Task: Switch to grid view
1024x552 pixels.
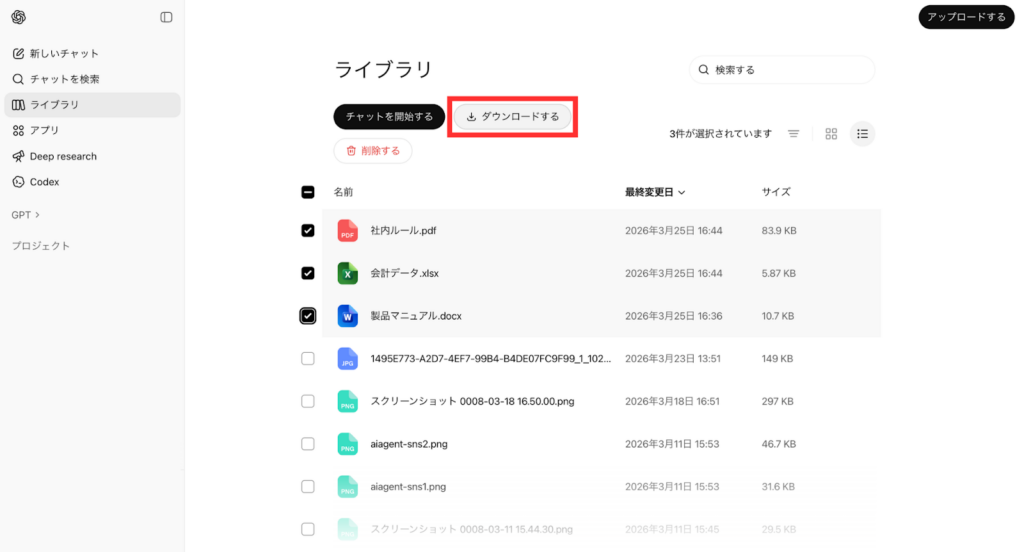Action: point(831,133)
